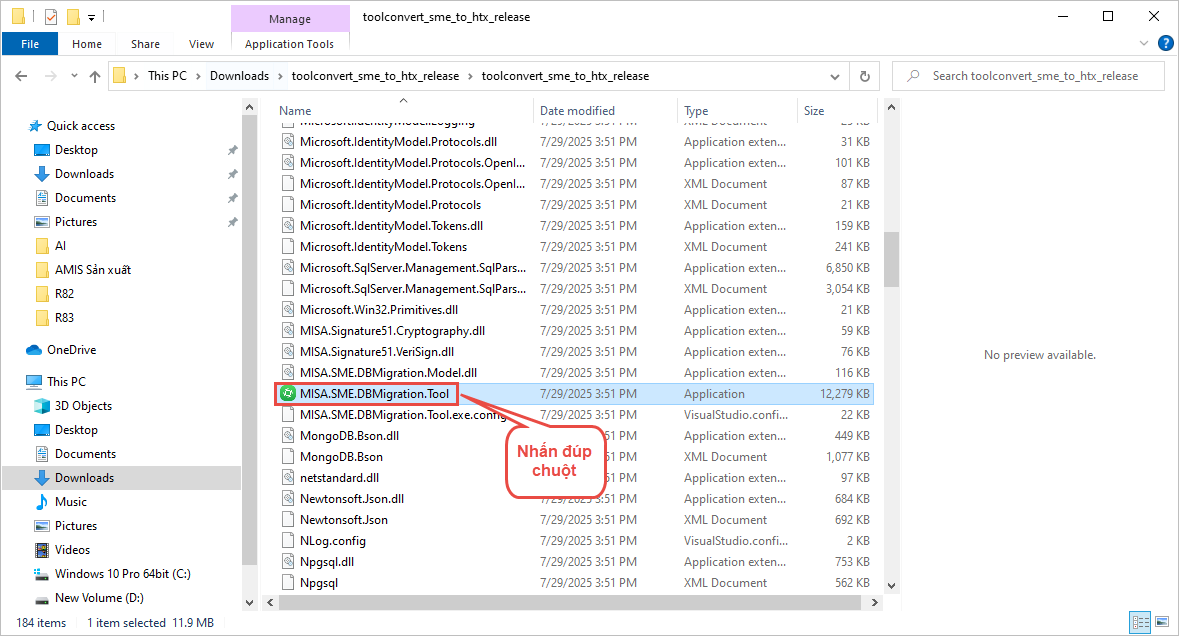This screenshot has width=1179, height=636.
Task: Click the Downloads breadcrumb in address bar
Action: pos(239,76)
